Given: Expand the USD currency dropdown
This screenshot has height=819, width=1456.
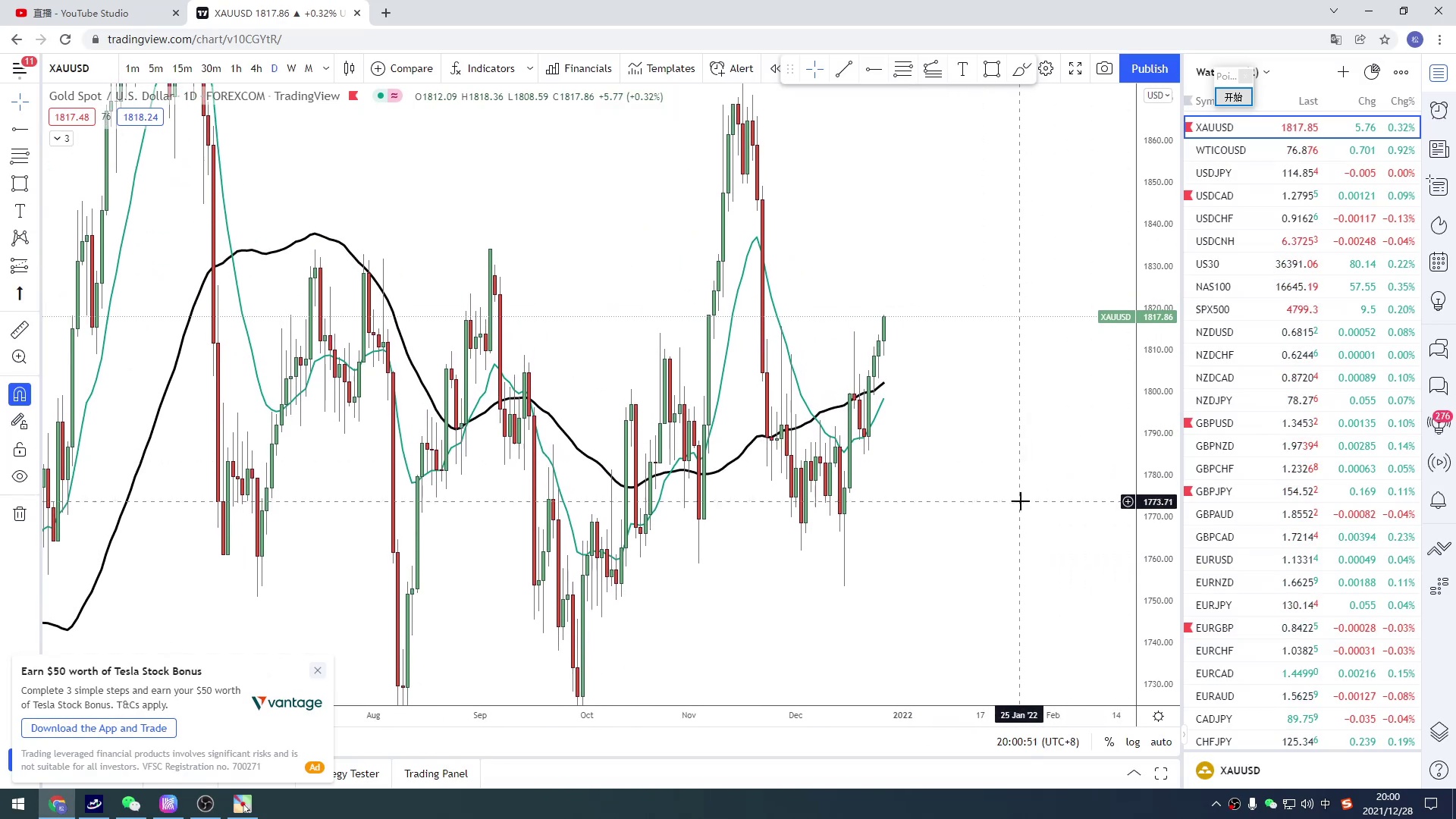Looking at the screenshot, I should 1158,96.
